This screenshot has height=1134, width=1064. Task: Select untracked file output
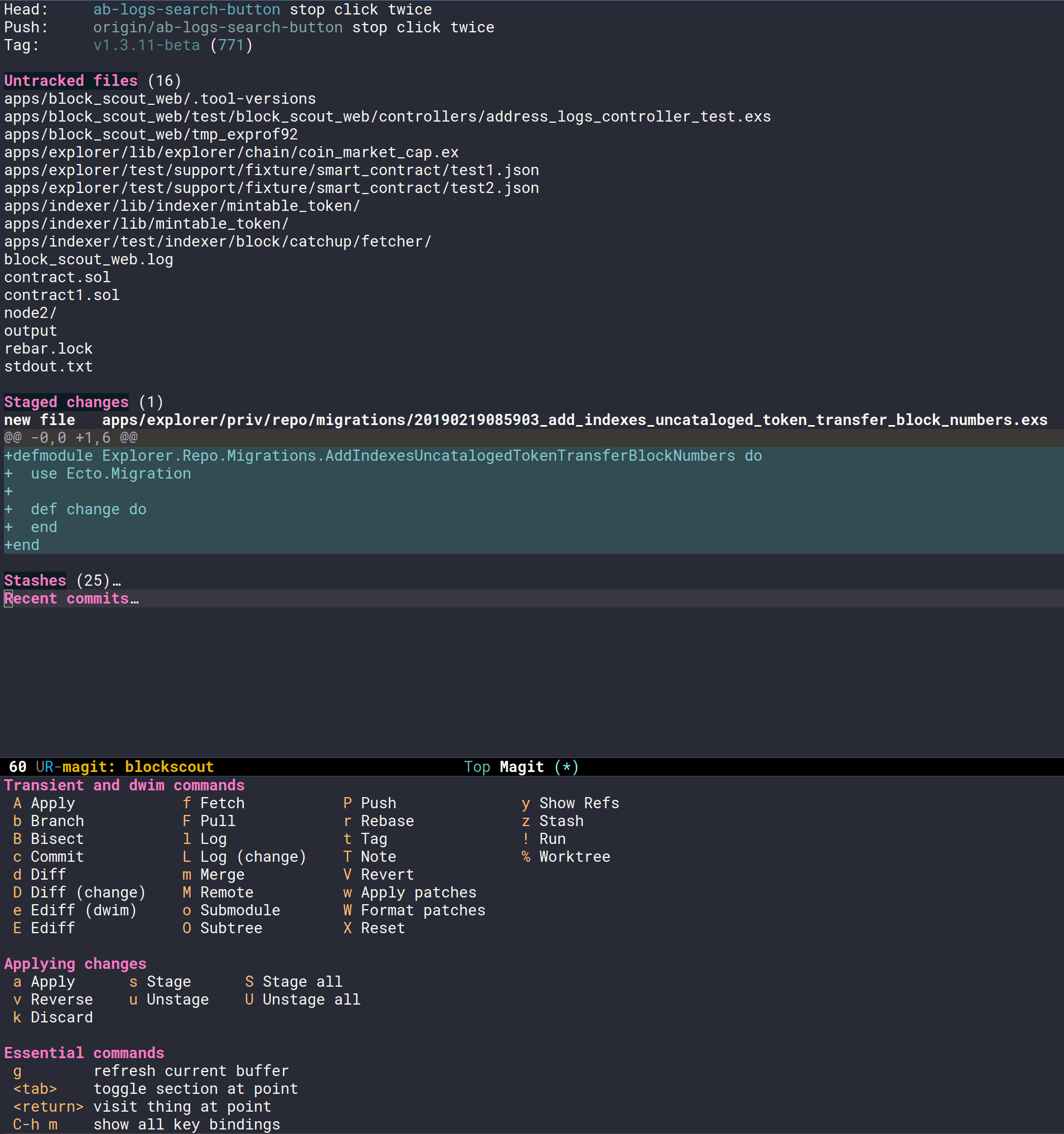(30, 331)
